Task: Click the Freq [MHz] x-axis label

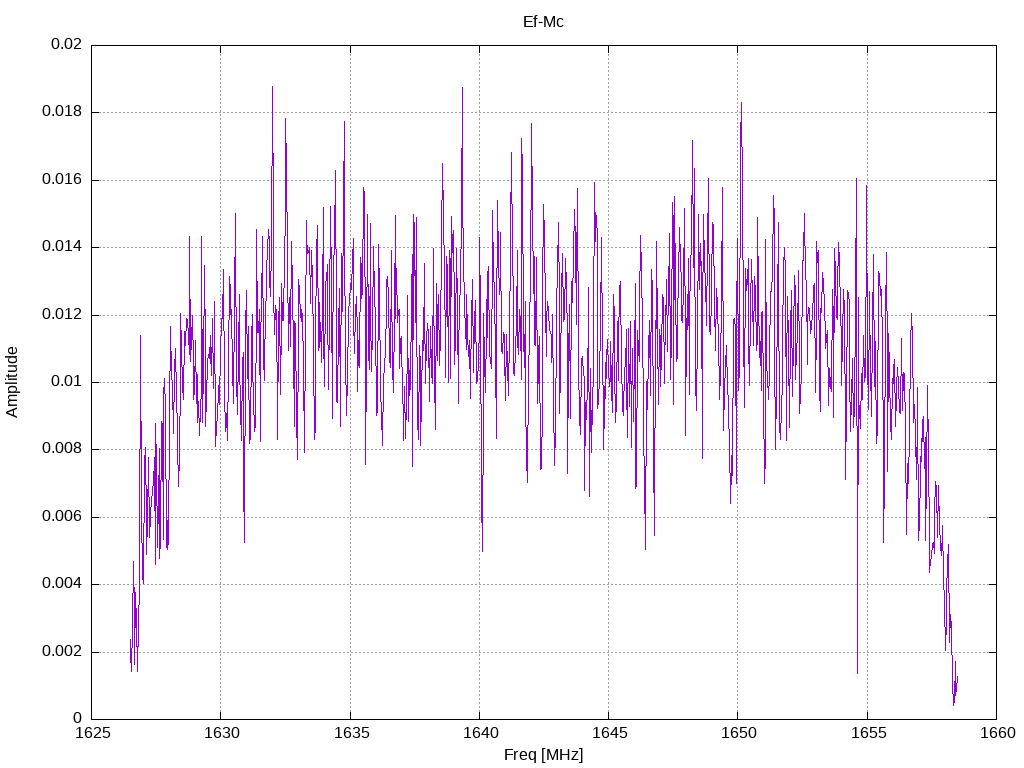Action: [543, 754]
